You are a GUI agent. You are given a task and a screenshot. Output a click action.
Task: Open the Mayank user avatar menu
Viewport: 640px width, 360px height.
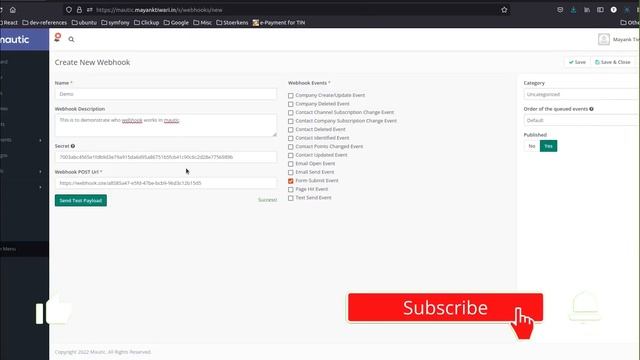point(604,39)
